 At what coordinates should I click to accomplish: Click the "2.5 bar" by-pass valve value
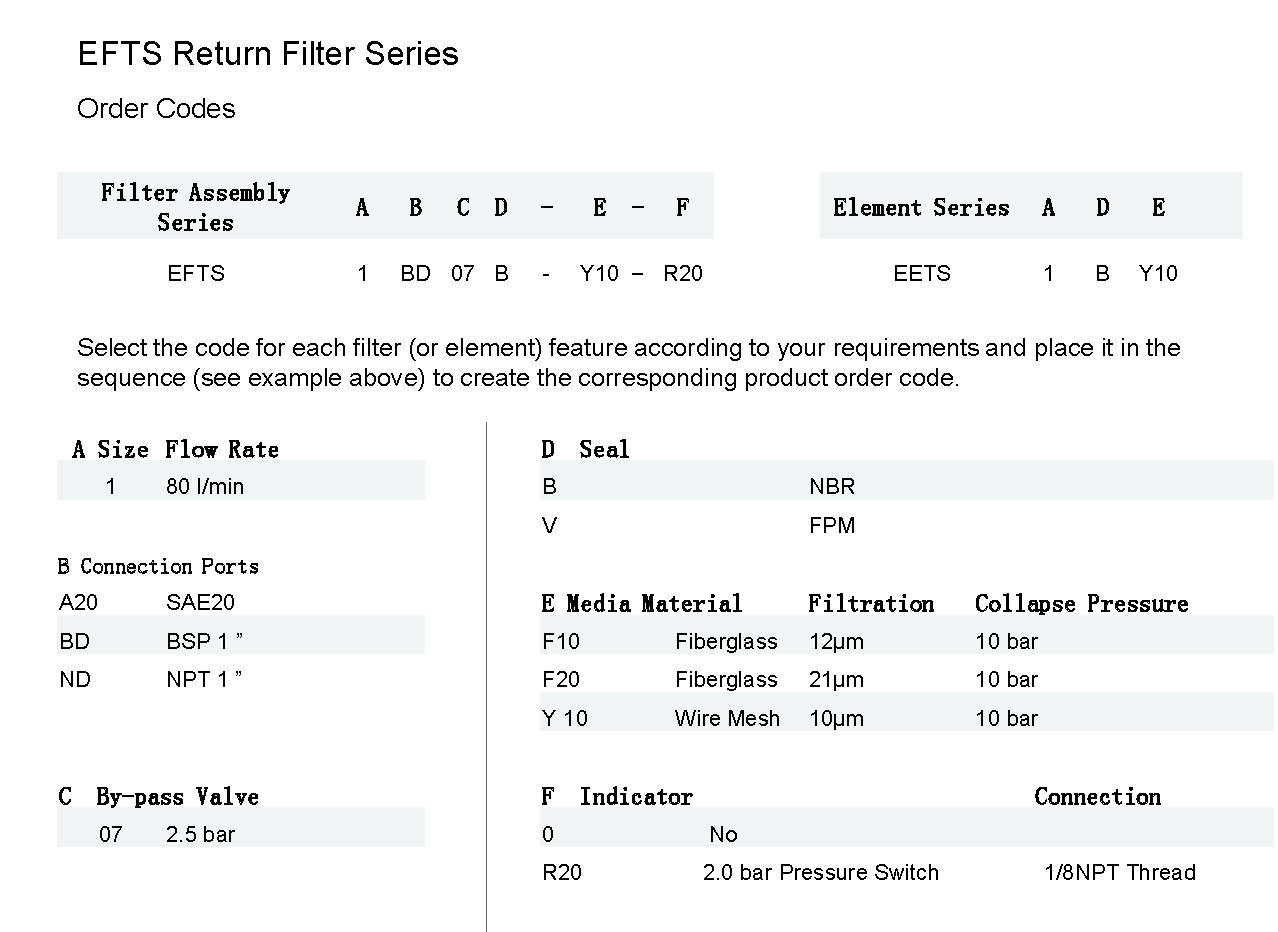pos(200,835)
